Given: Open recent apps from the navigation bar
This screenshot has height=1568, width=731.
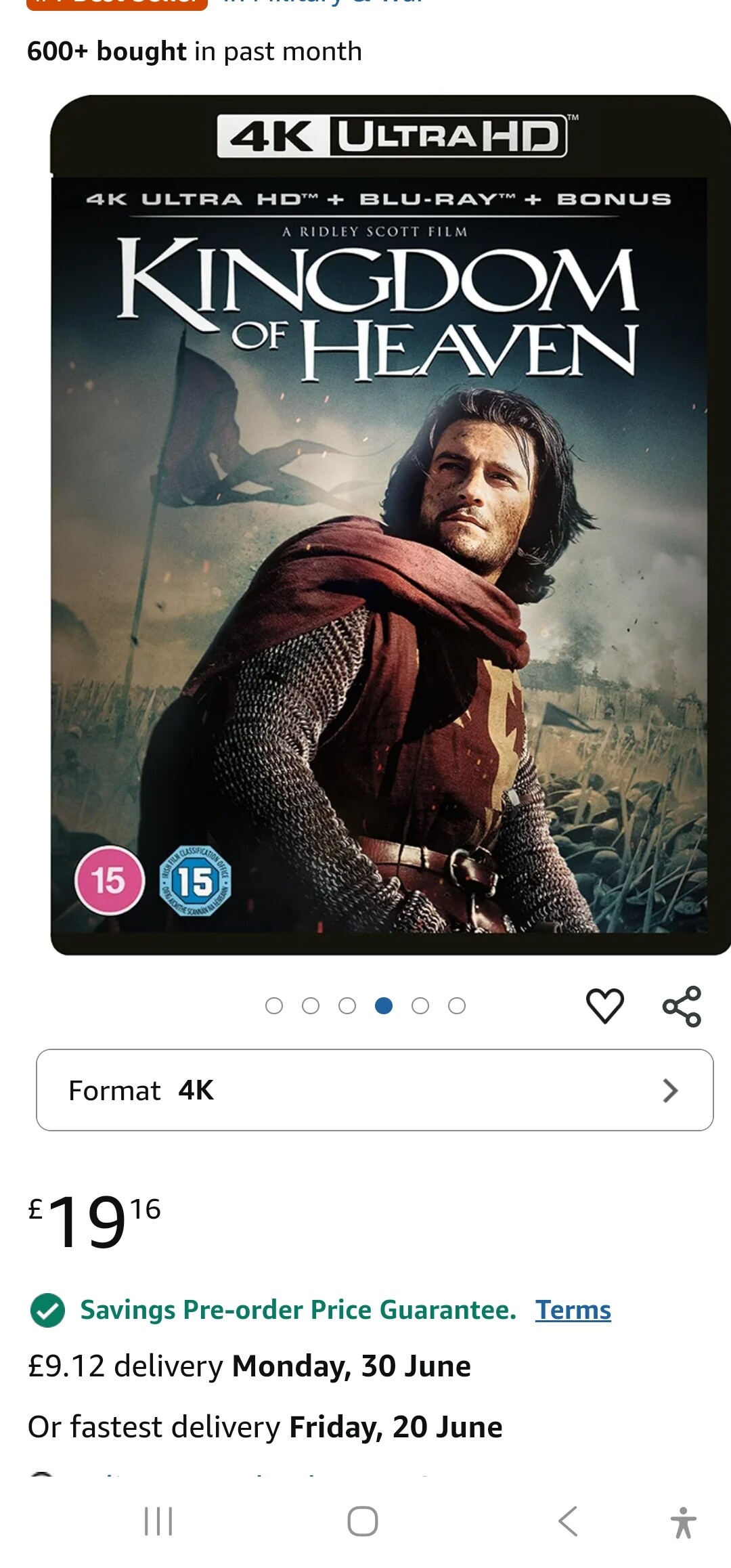Looking at the screenshot, I should tap(158, 1521).
